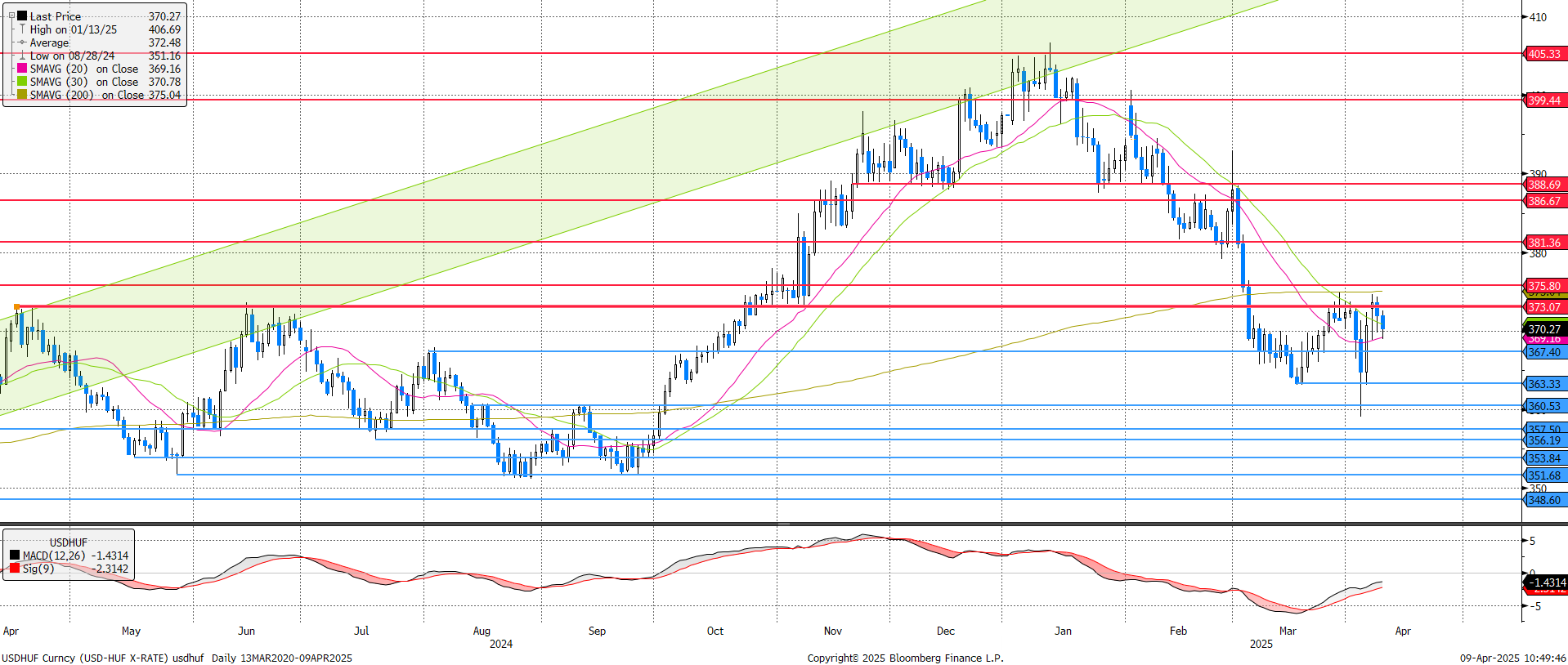The height and width of the screenshot is (665, 1568).
Task: Click the Low marker icon in legend
Action: pos(22,56)
